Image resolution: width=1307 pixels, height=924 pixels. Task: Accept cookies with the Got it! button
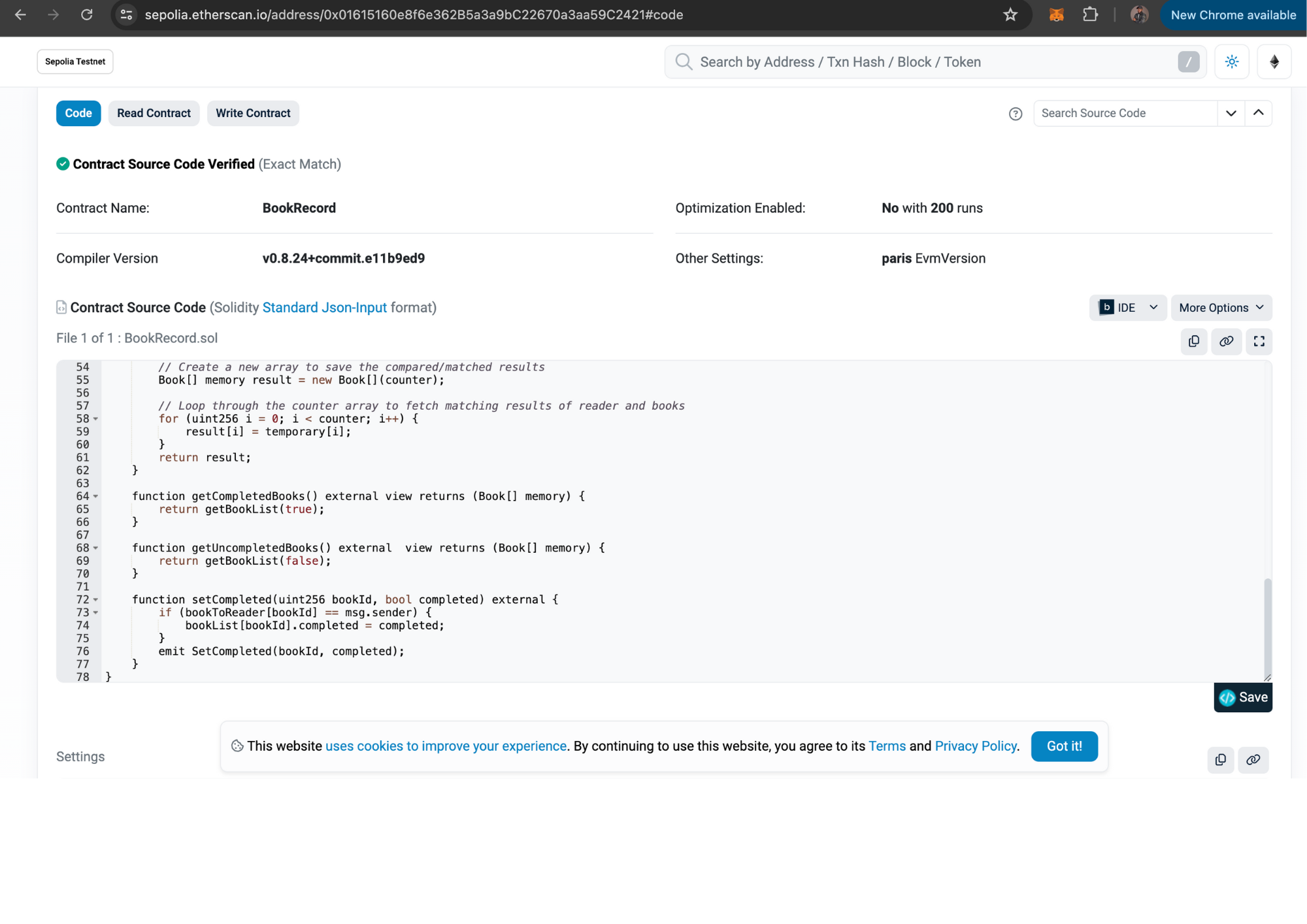[x=1065, y=746]
